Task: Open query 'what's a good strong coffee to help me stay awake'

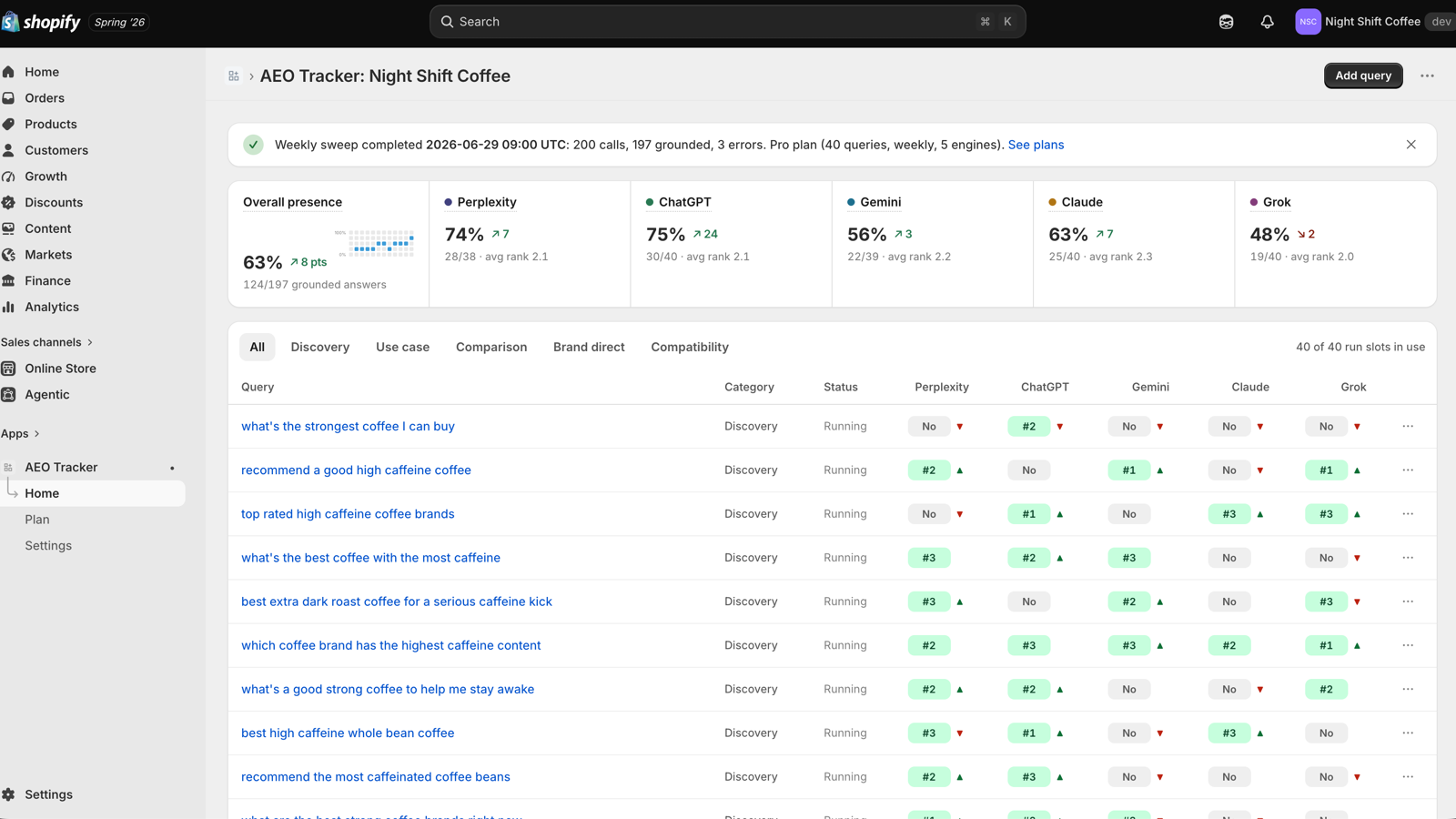Action: click(388, 689)
